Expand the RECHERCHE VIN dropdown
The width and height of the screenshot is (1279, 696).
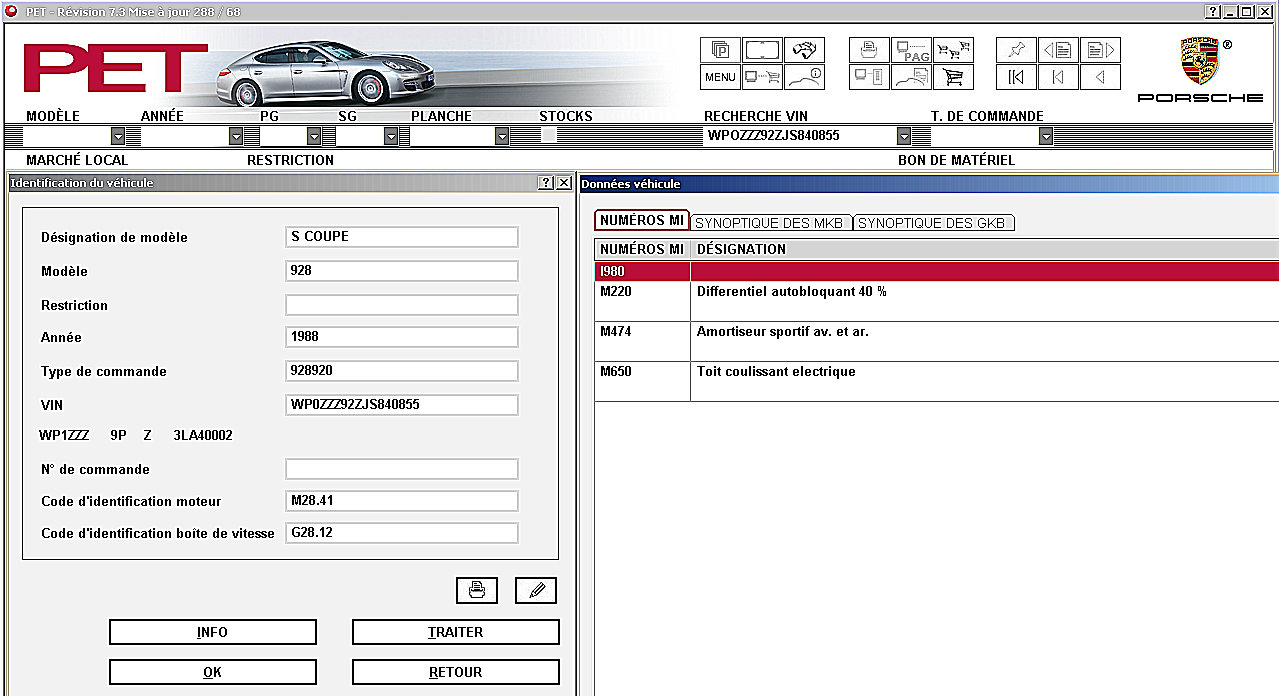pos(904,136)
